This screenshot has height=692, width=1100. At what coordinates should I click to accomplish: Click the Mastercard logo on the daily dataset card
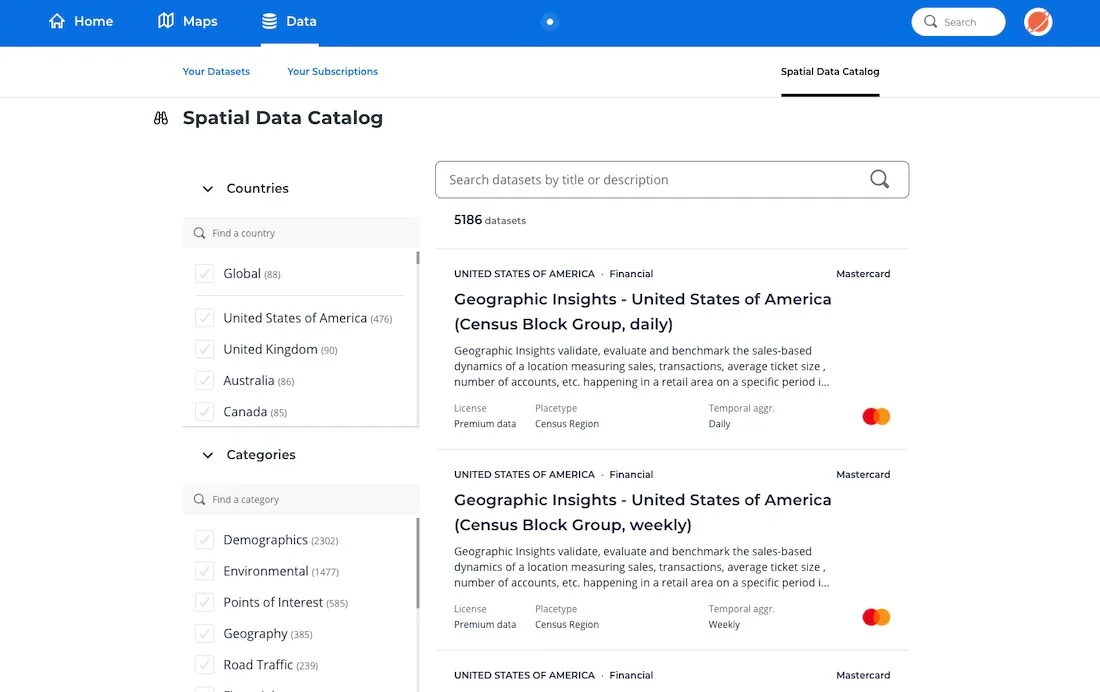click(x=876, y=416)
